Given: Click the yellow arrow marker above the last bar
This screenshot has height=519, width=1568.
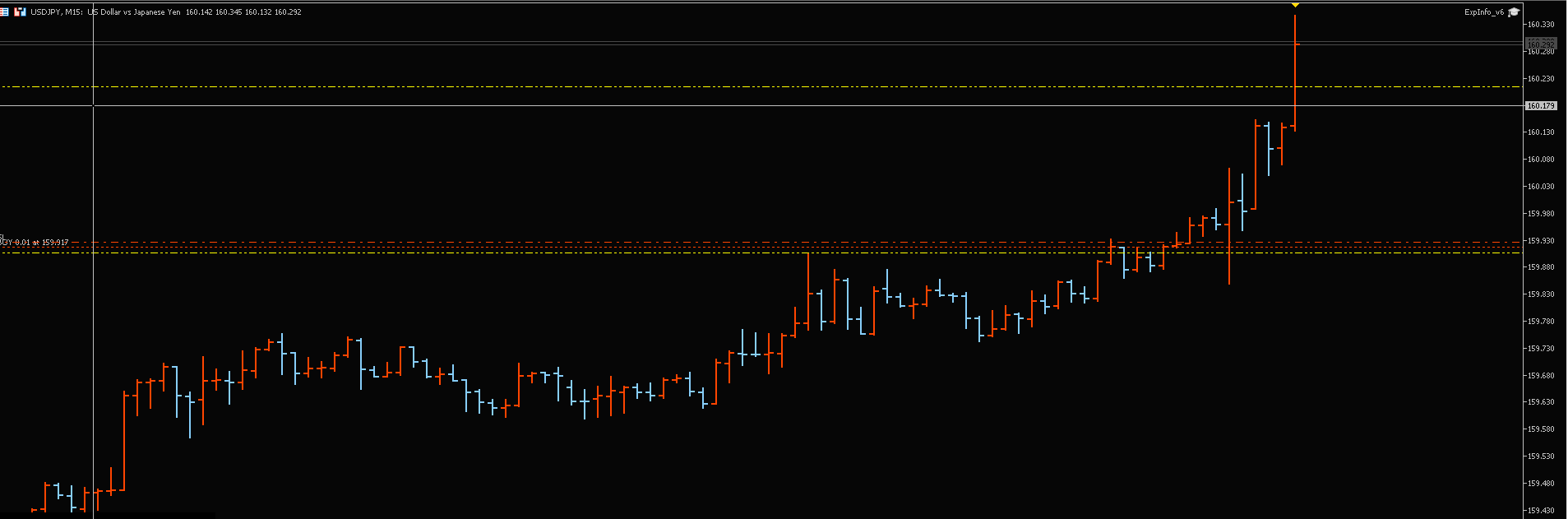Looking at the screenshot, I should point(1295,6).
